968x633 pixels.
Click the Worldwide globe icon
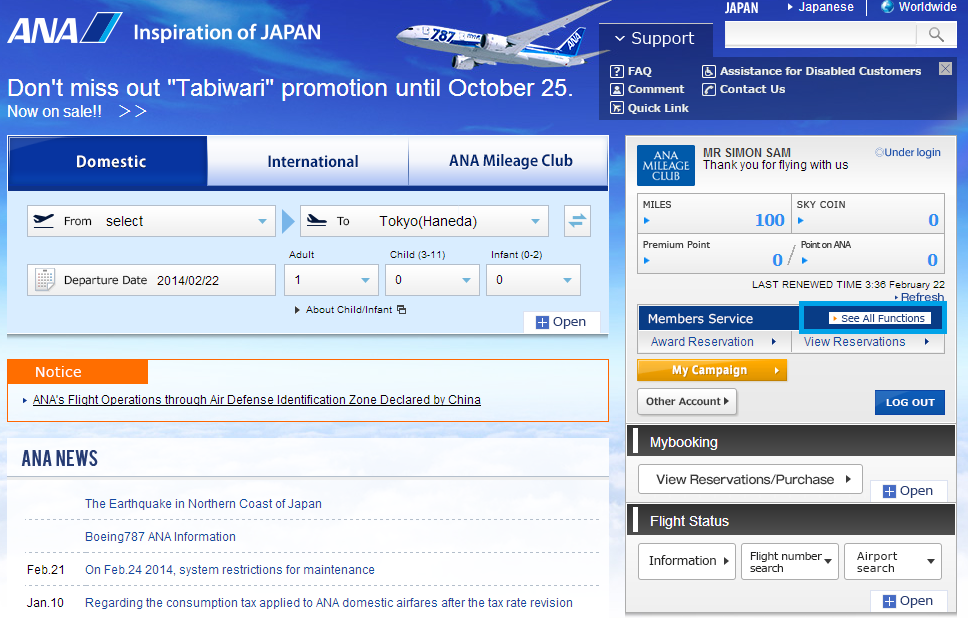(887, 7)
